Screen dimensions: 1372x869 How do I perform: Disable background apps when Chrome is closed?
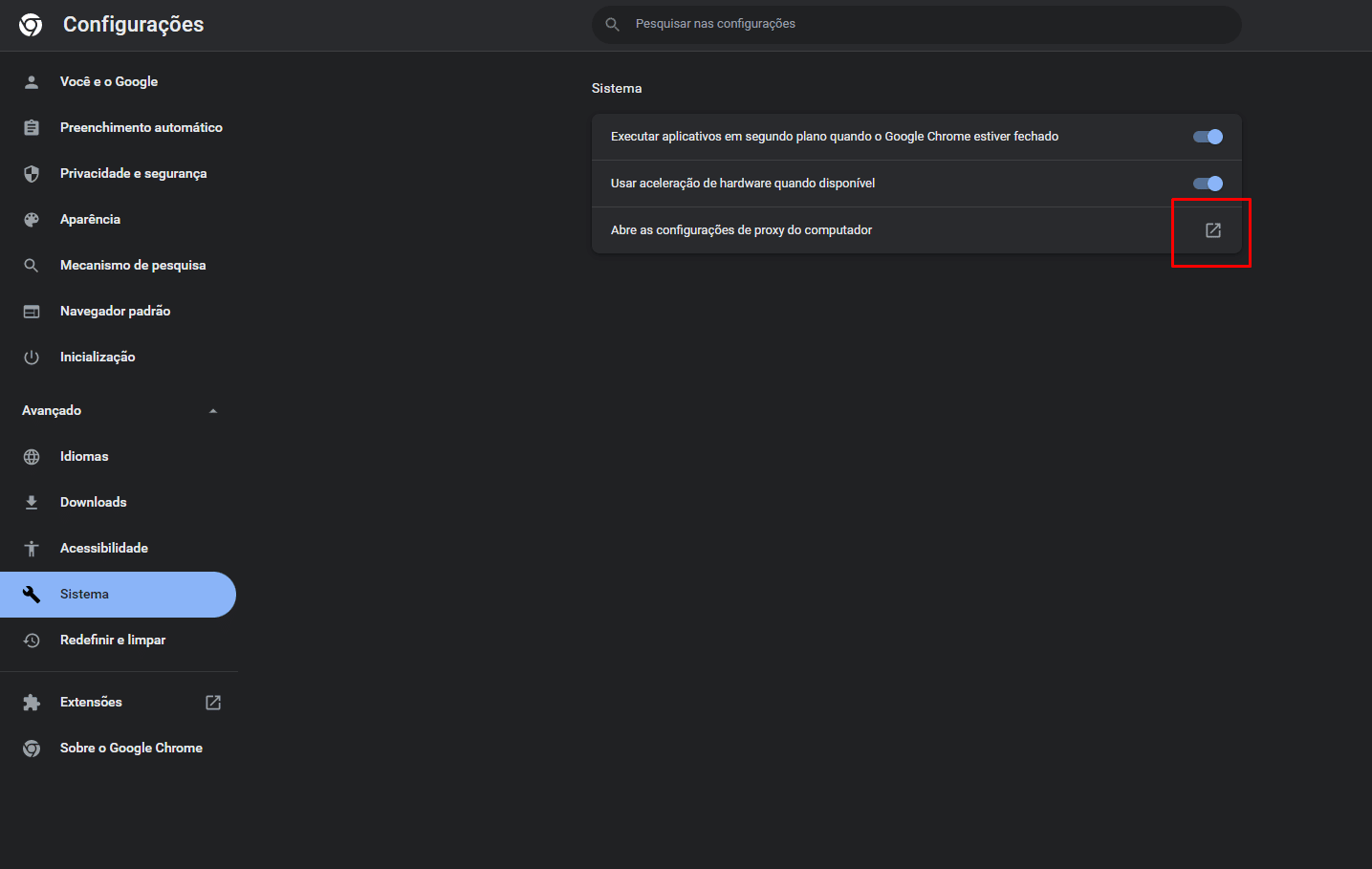(x=1208, y=137)
